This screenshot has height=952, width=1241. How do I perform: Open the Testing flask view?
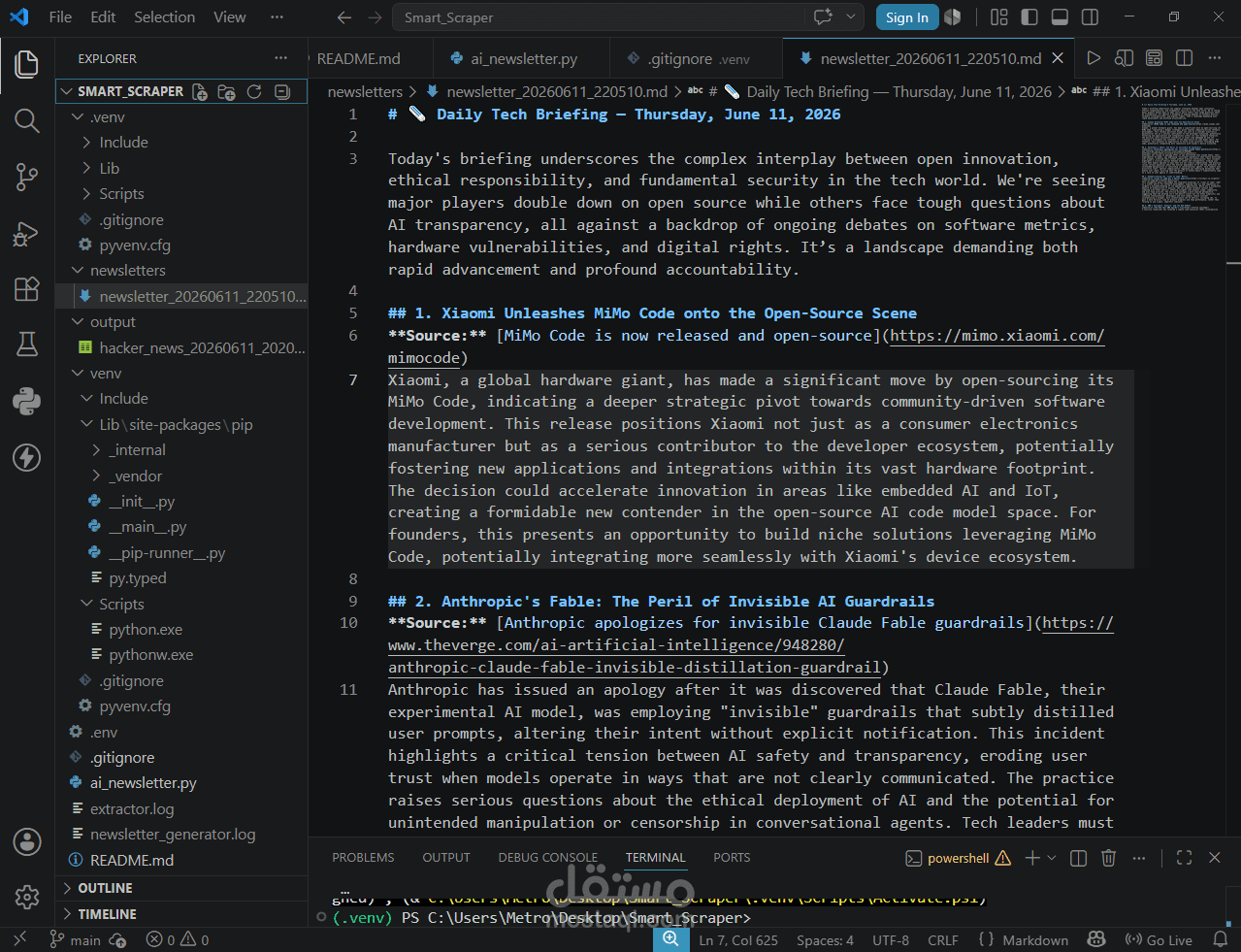click(27, 344)
